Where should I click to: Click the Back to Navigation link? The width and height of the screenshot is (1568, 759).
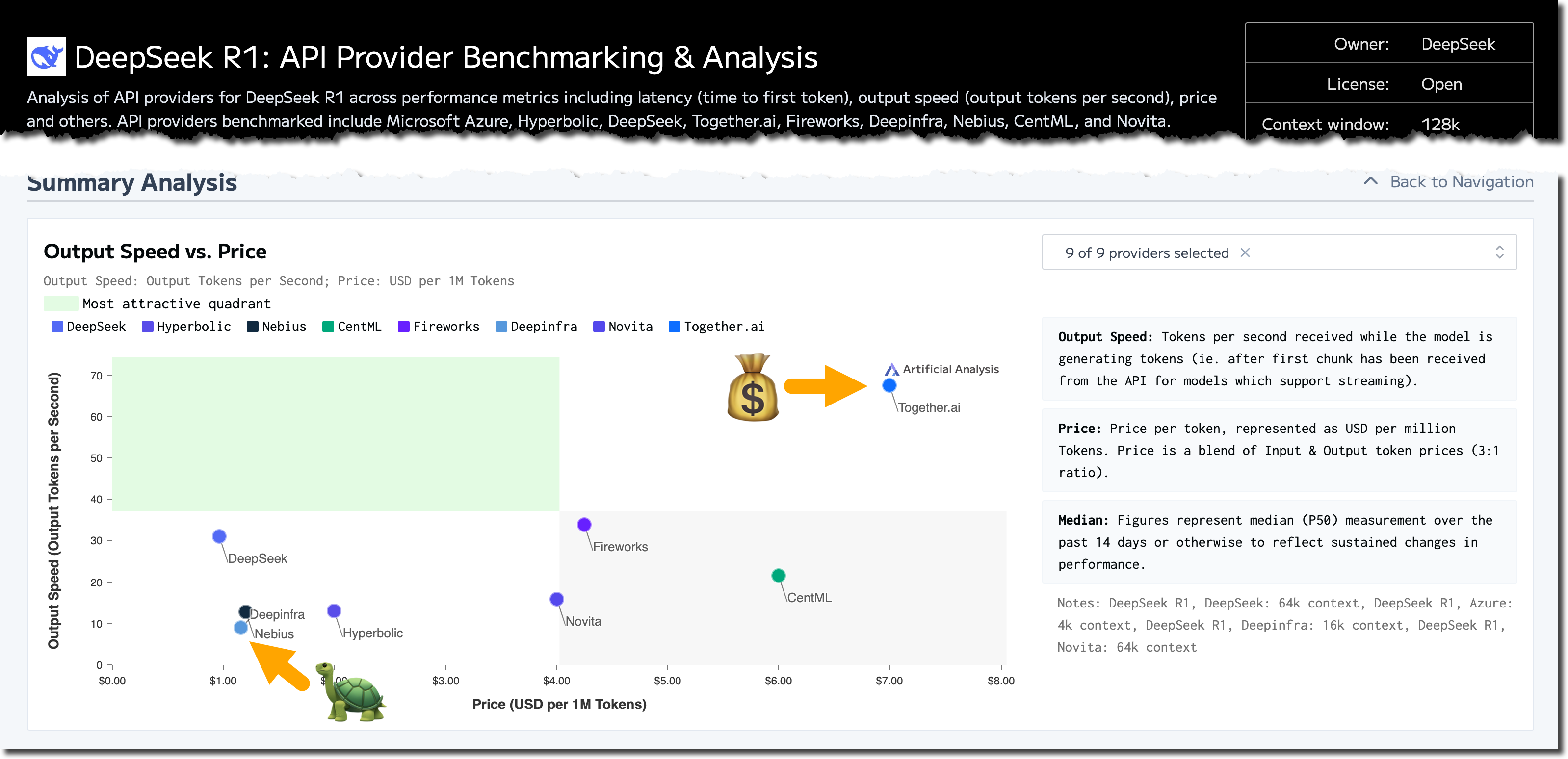click(1461, 182)
